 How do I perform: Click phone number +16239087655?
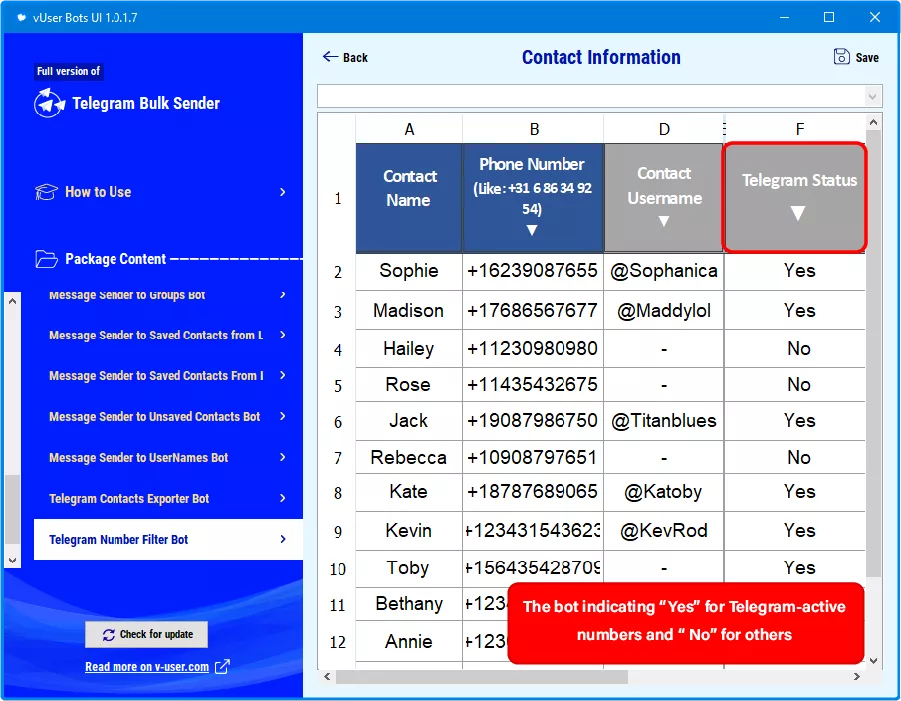pos(533,272)
